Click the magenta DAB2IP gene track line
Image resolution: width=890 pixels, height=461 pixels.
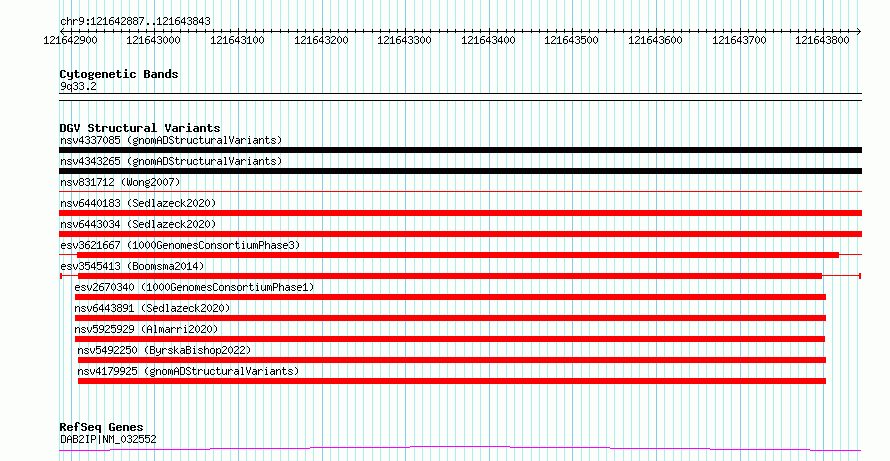tap(460, 448)
